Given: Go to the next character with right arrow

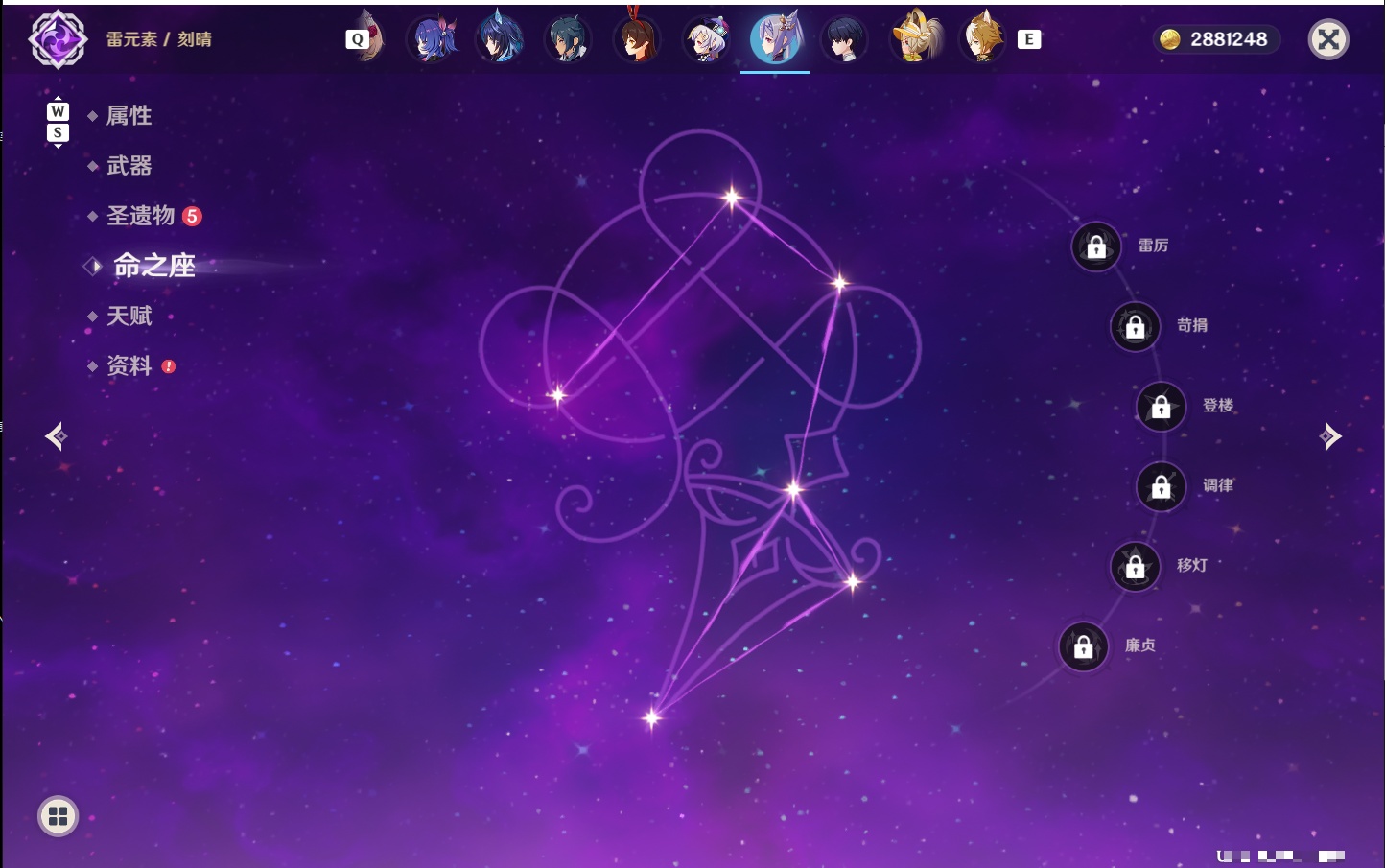Looking at the screenshot, I should pyautogui.click(x=1330, y=436).
